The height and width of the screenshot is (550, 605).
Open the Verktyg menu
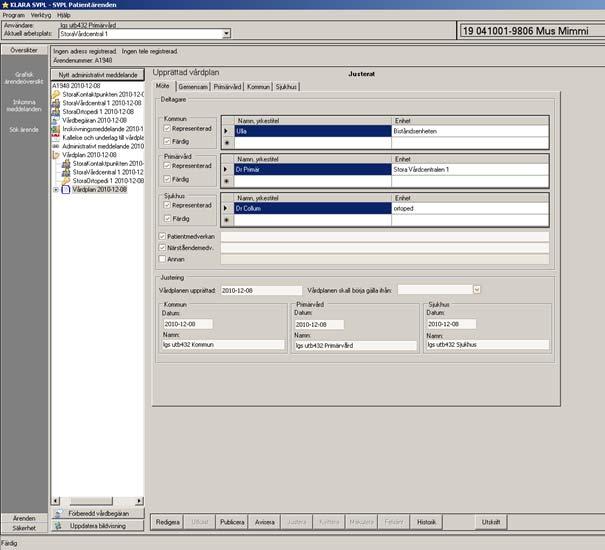coord(41,15)
